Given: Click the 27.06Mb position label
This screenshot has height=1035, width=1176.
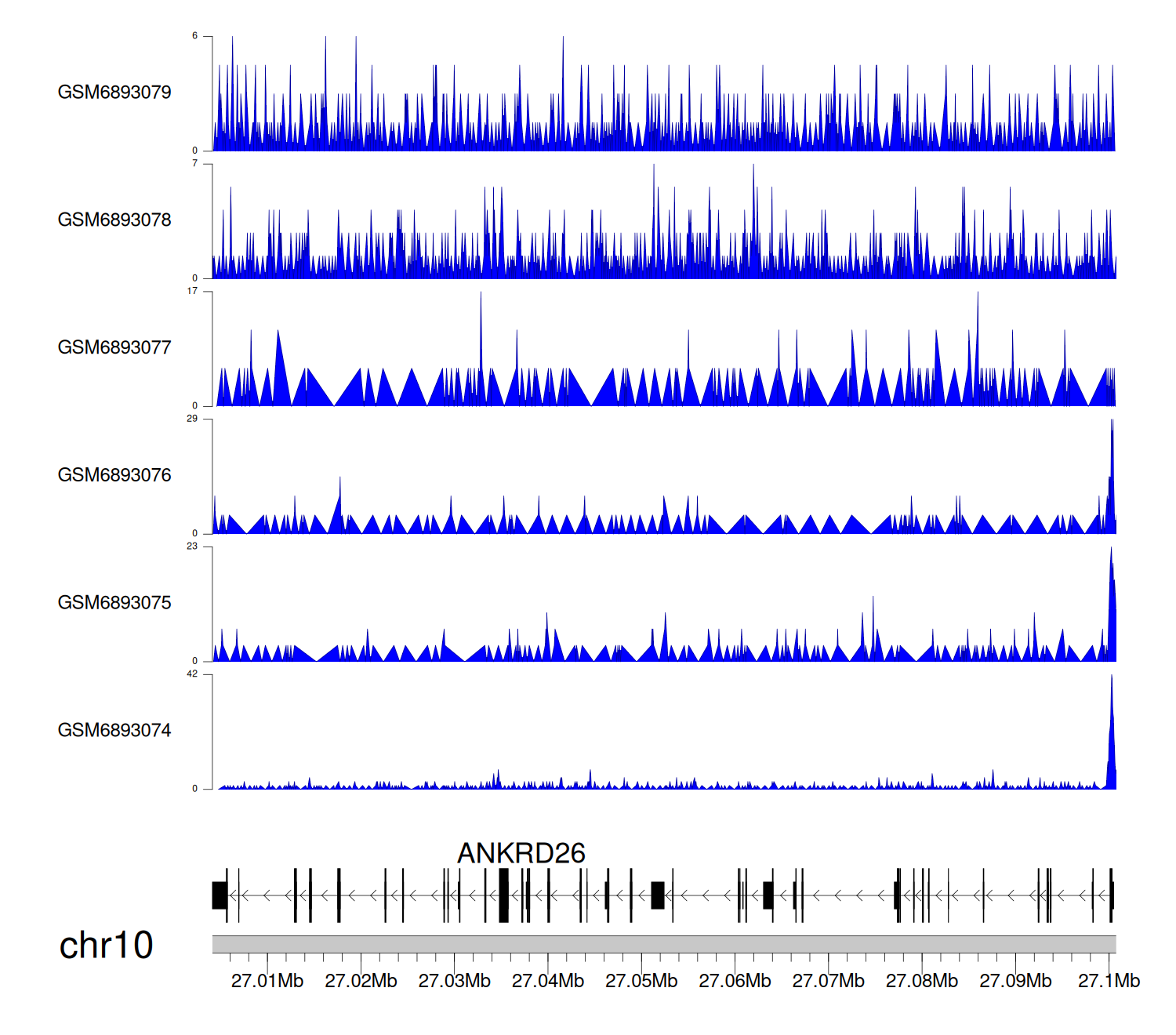Looking at the screenshot, I should 735,981.
